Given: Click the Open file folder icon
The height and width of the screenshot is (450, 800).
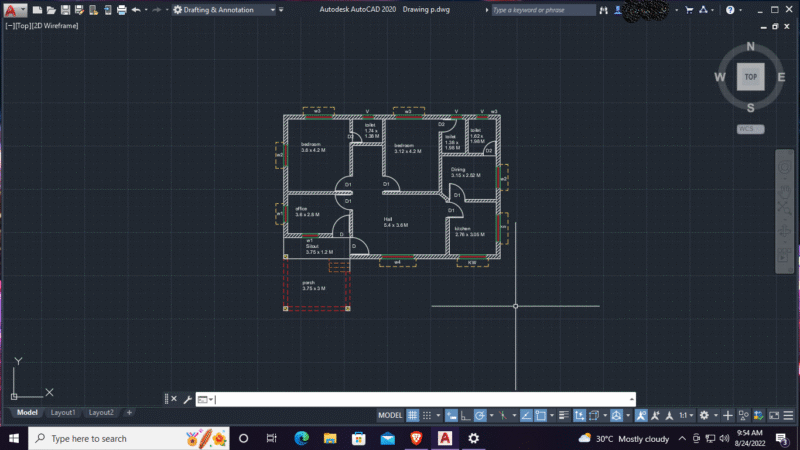Looking at the screenshot, I should coord(51,10).
